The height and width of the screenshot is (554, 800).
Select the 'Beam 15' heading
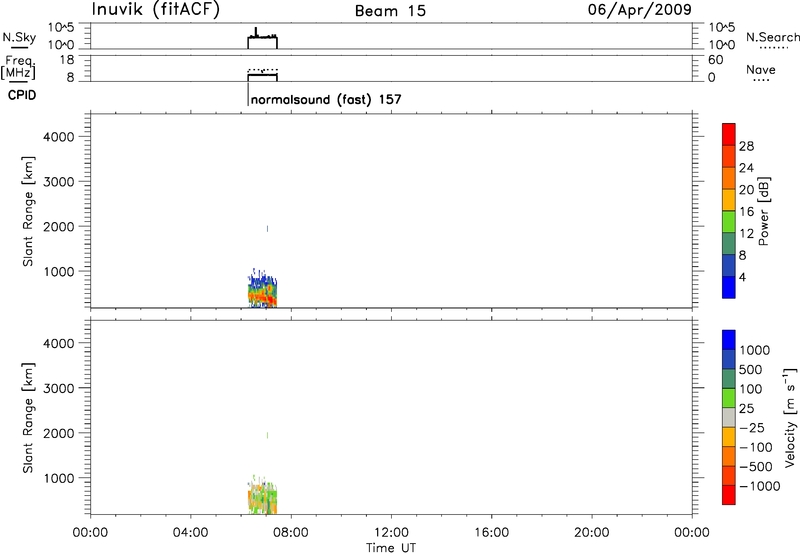[390, 11]
